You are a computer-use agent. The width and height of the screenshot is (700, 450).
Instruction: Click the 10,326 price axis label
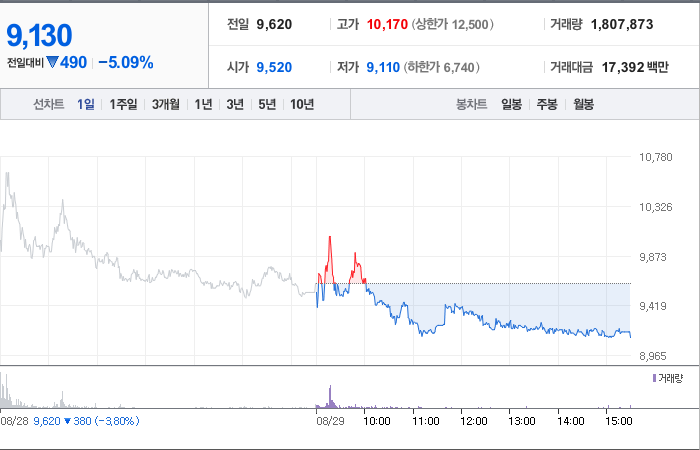[x=656, y=207]
